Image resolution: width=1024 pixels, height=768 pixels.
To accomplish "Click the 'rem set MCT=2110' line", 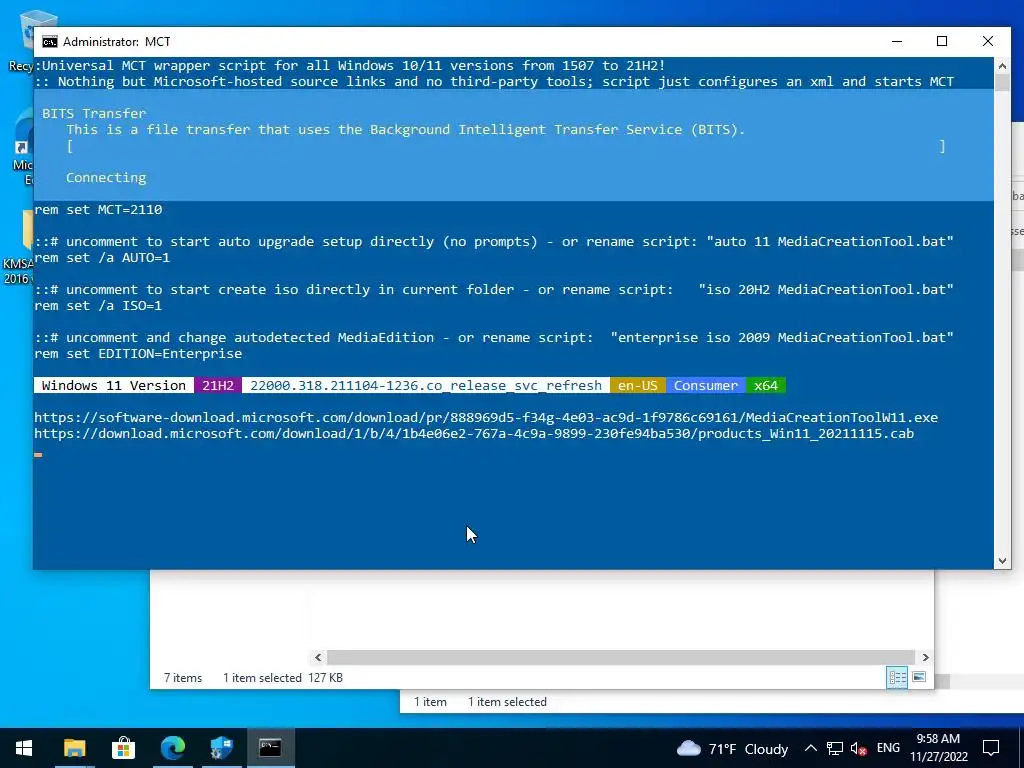I will (x=98, y=210).
